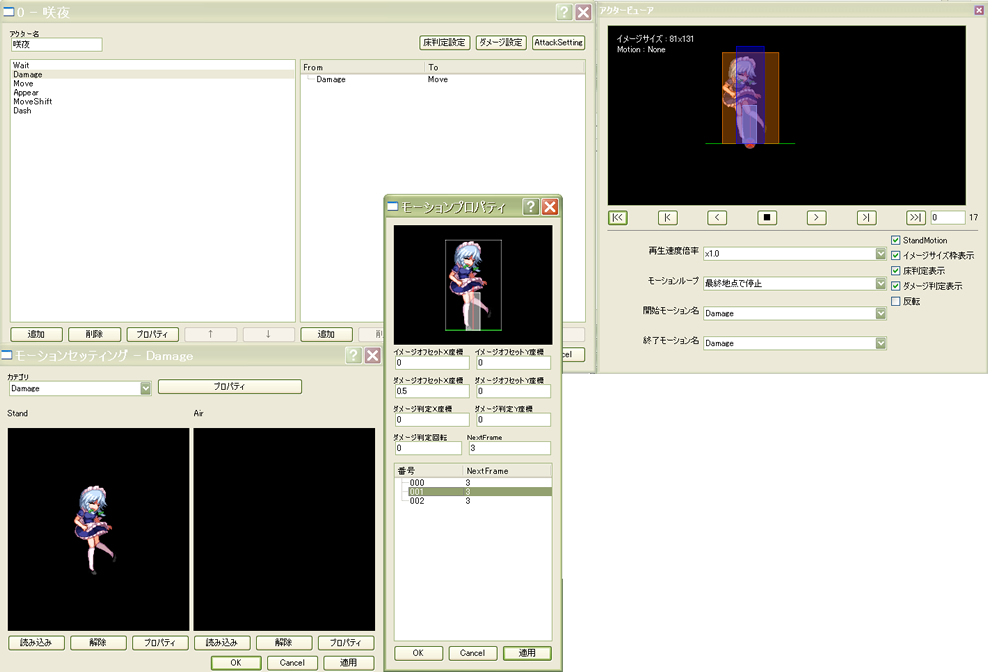Stop playback with the square stop button

767,217
